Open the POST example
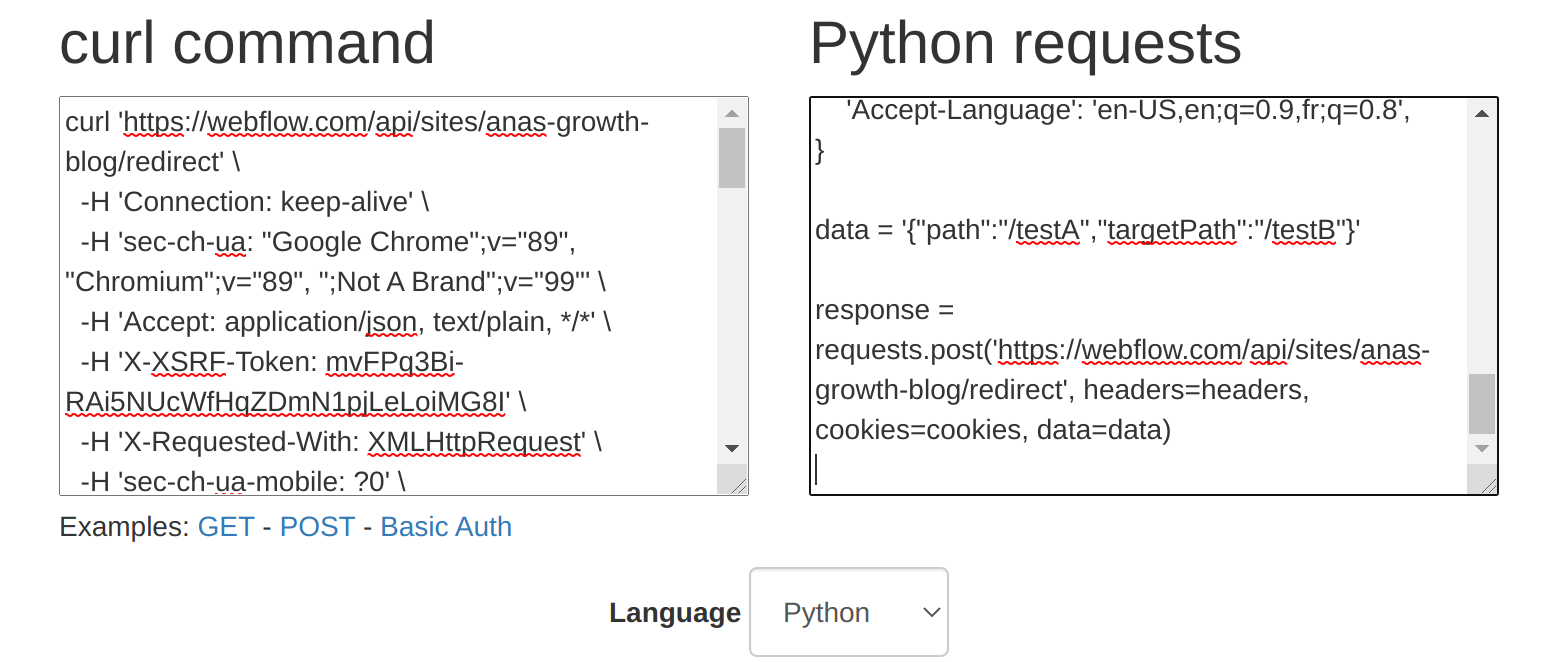Viewport: 1544px width, 662px height. 317,526
